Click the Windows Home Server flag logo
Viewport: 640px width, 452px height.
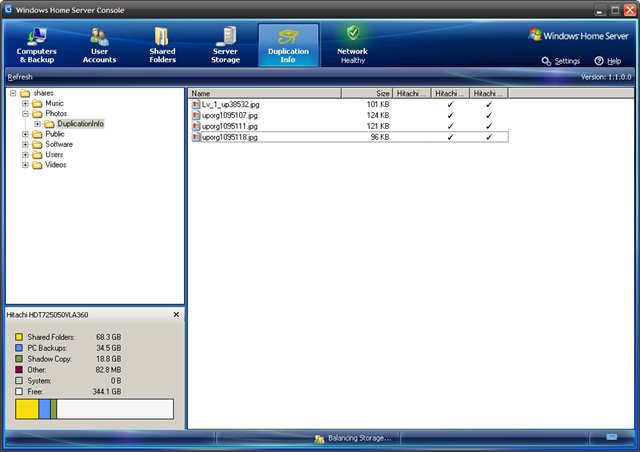535,34
